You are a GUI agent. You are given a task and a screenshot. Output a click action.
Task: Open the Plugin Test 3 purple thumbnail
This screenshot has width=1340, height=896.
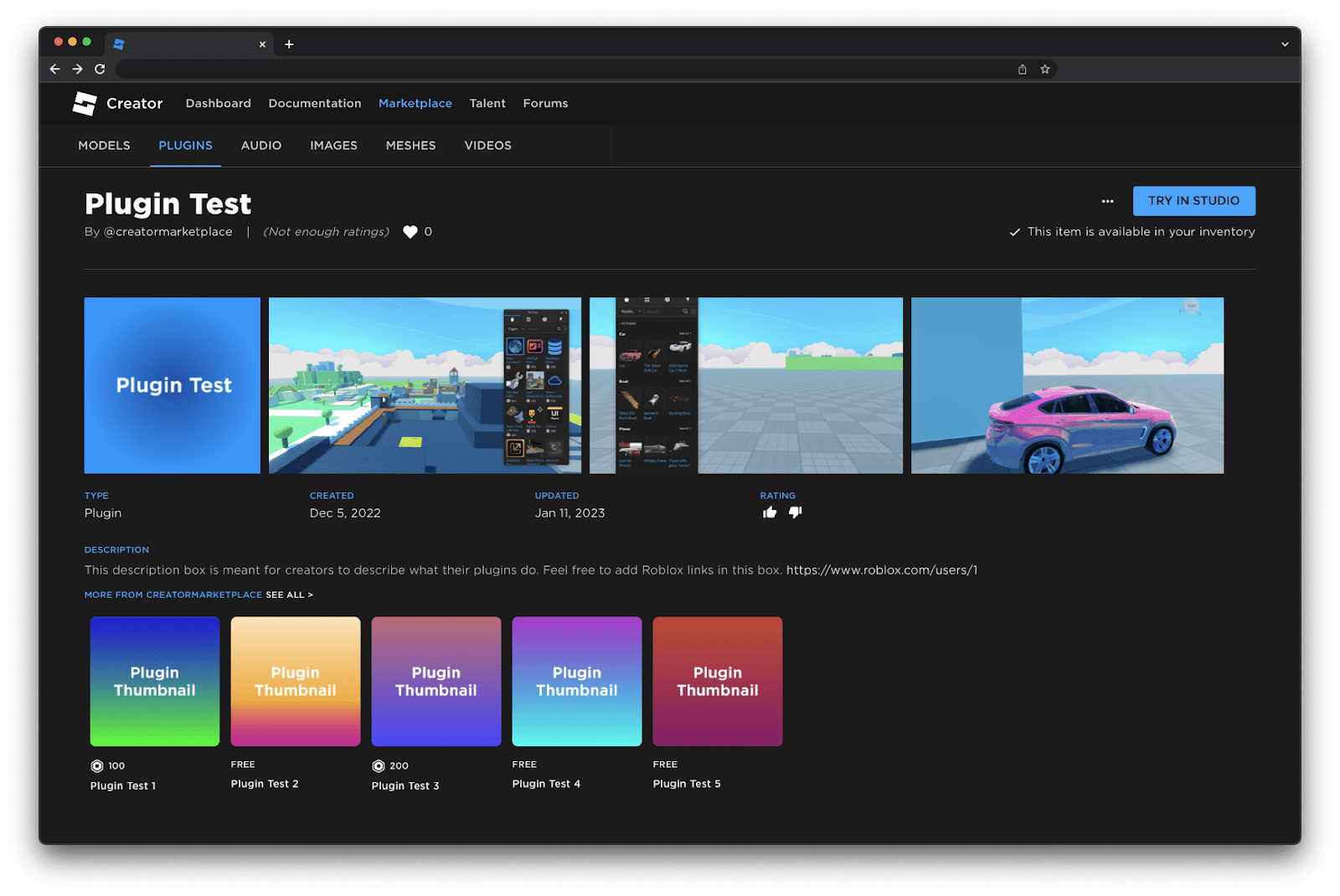436,682
